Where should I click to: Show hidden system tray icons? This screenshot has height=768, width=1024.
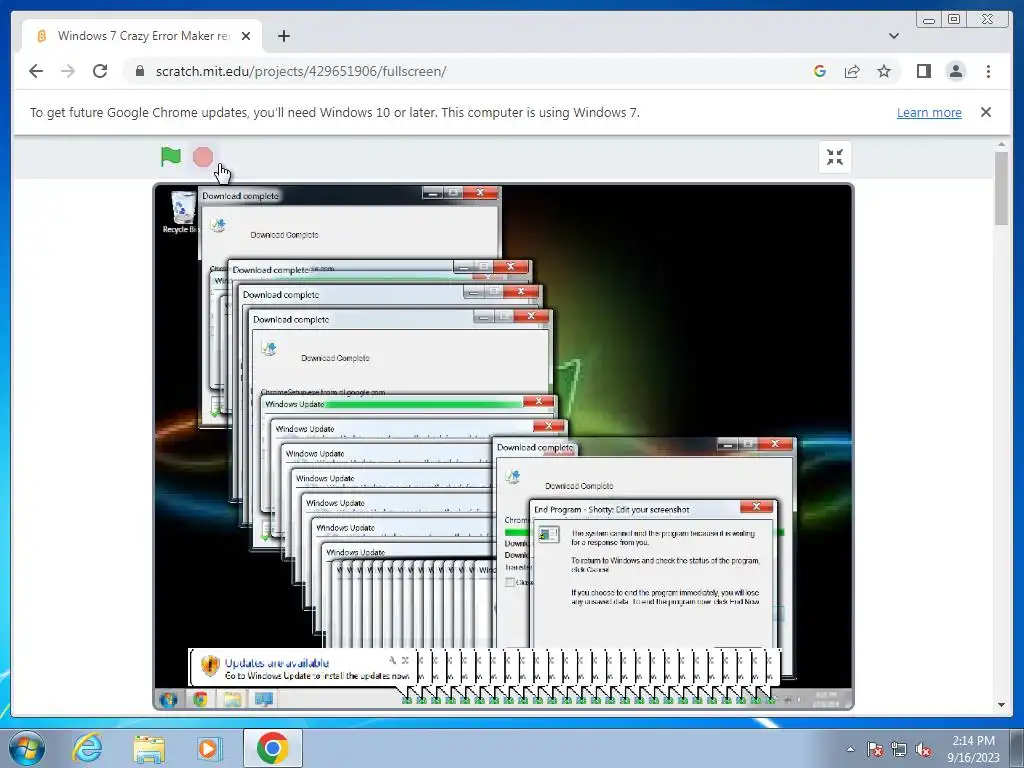850,749
